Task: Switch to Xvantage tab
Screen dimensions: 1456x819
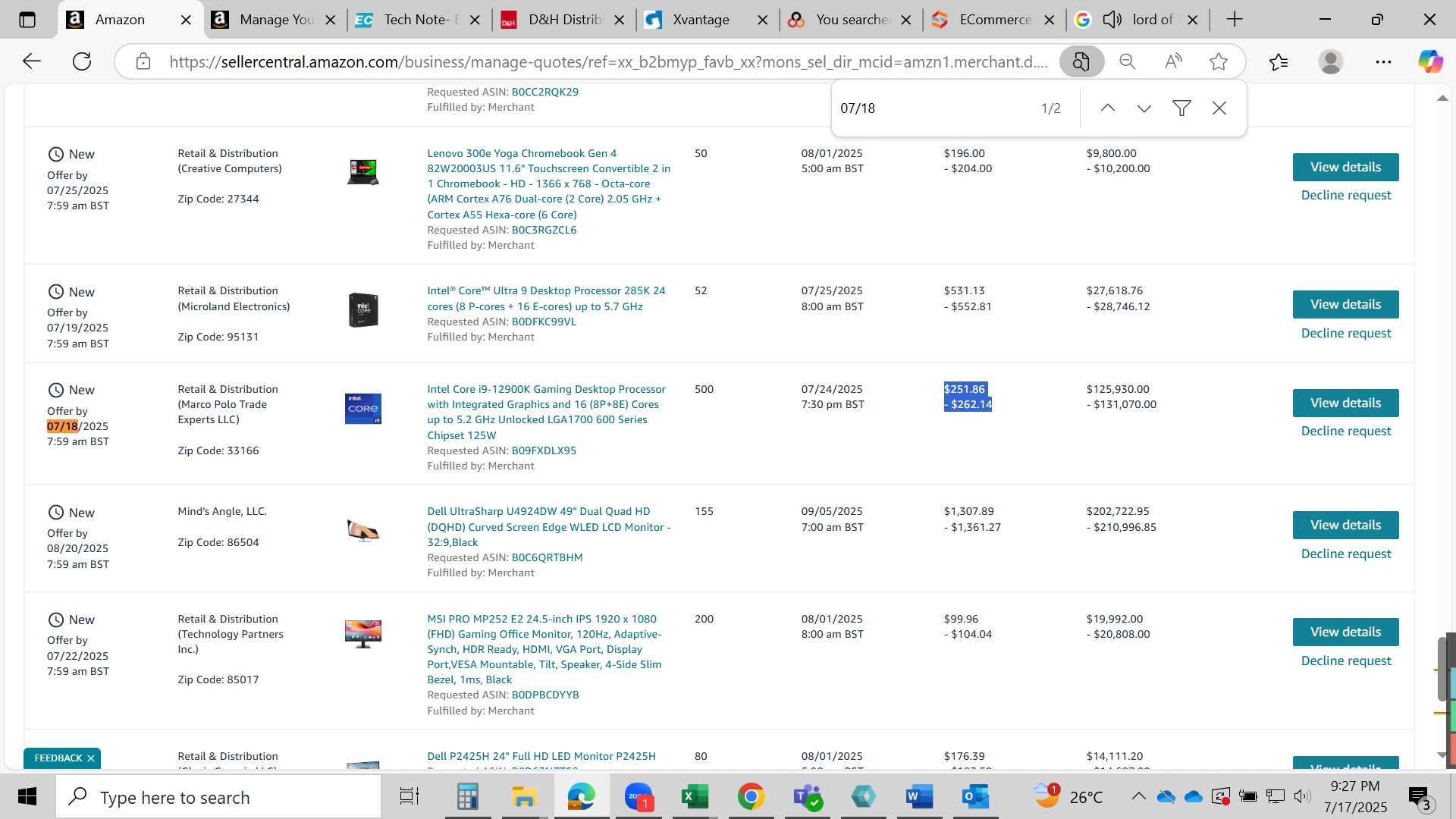Action: 701,20
